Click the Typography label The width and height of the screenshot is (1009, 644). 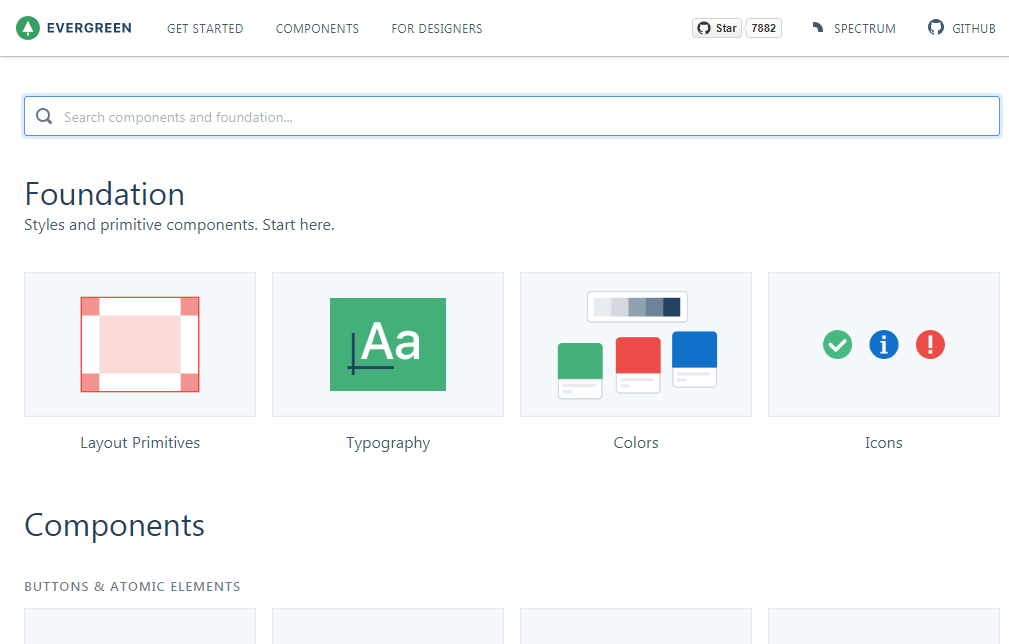388,443
